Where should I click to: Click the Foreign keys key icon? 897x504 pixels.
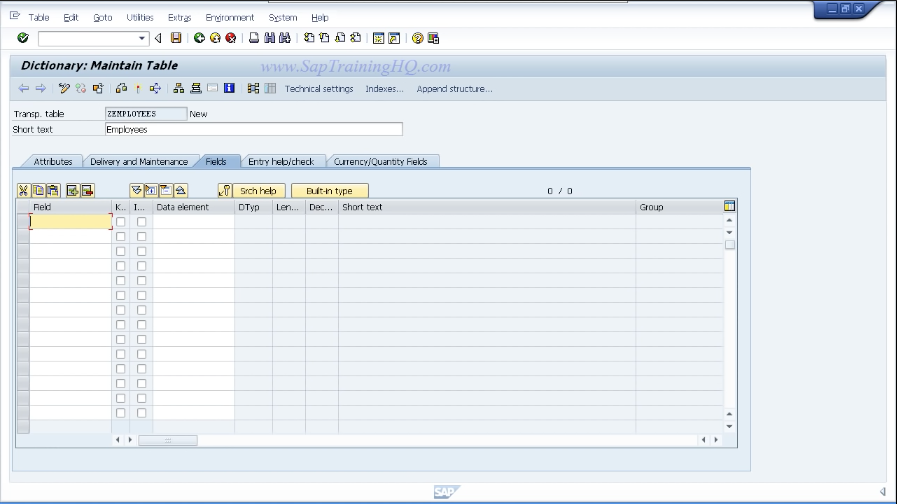pos(225,190)
